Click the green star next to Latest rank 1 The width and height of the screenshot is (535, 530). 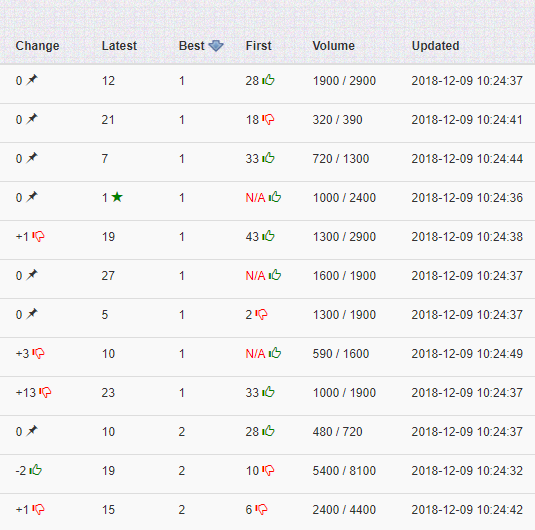pos(117,197)
